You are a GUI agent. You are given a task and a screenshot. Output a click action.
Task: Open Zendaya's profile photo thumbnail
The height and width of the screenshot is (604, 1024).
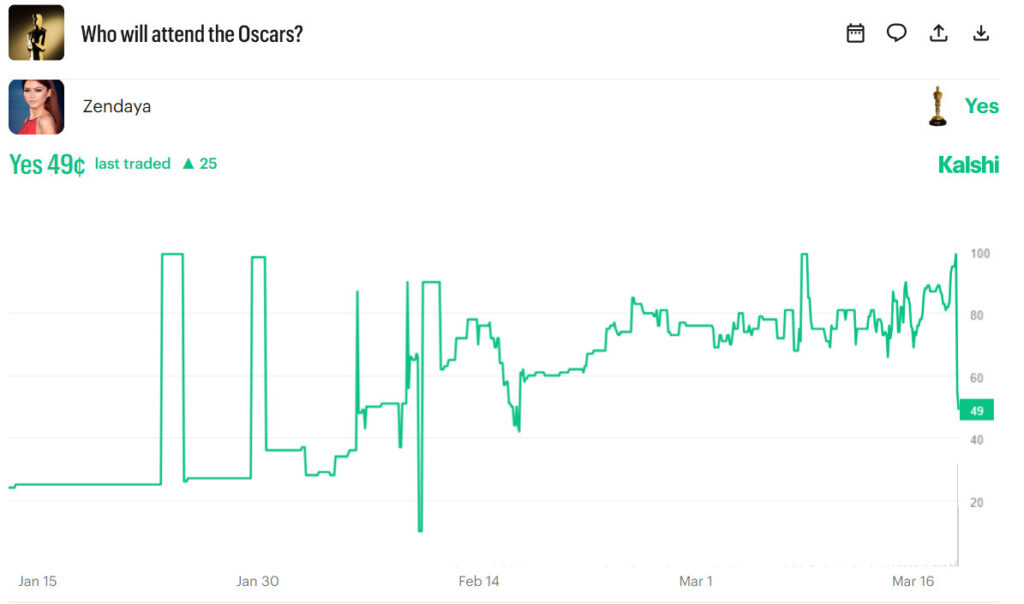tap(36, 106)
